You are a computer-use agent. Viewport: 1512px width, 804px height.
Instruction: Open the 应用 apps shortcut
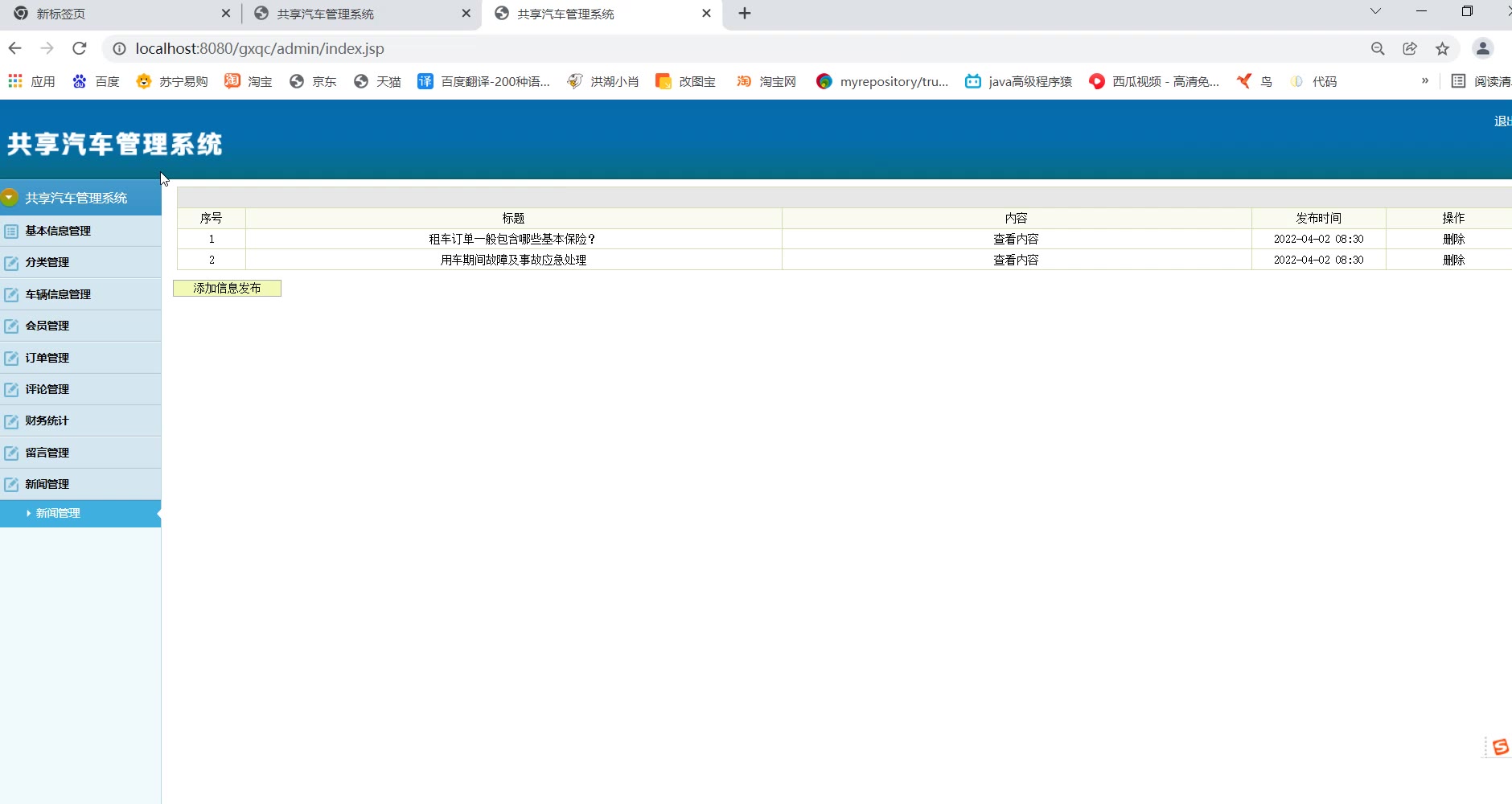(32, 81)
